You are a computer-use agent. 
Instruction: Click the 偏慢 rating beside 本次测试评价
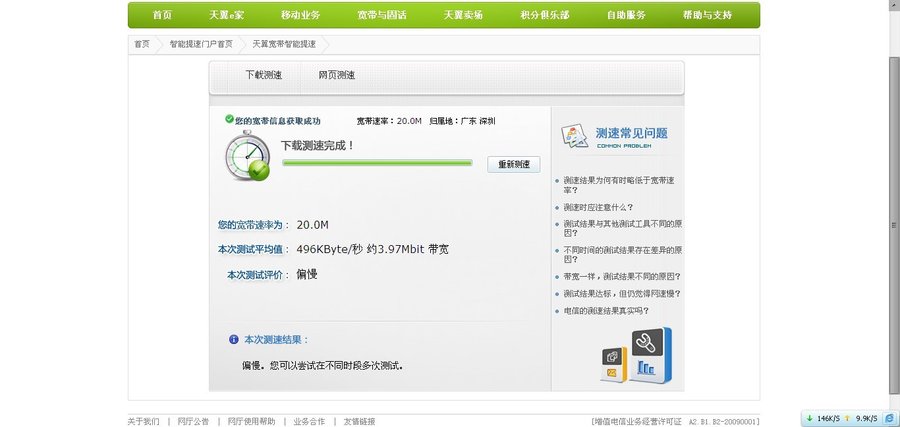307,274
